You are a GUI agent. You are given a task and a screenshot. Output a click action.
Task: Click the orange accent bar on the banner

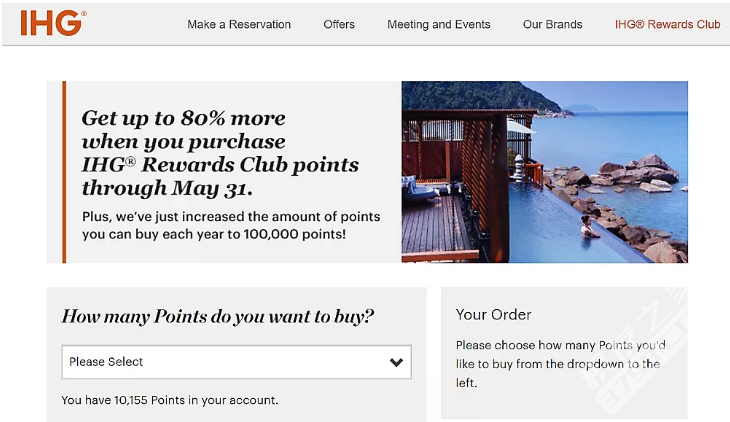click(x=64, y=172)
